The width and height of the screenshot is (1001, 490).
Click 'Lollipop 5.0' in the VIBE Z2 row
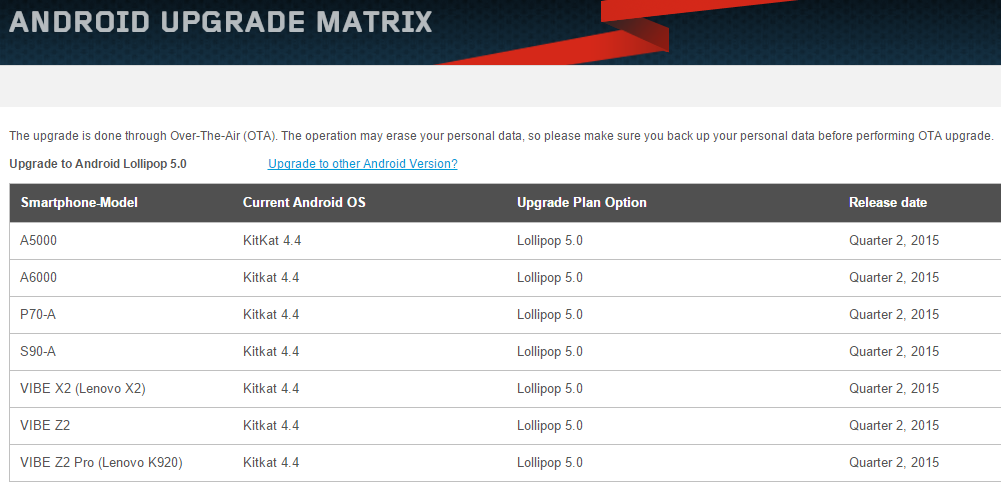[x=550, y=426]
